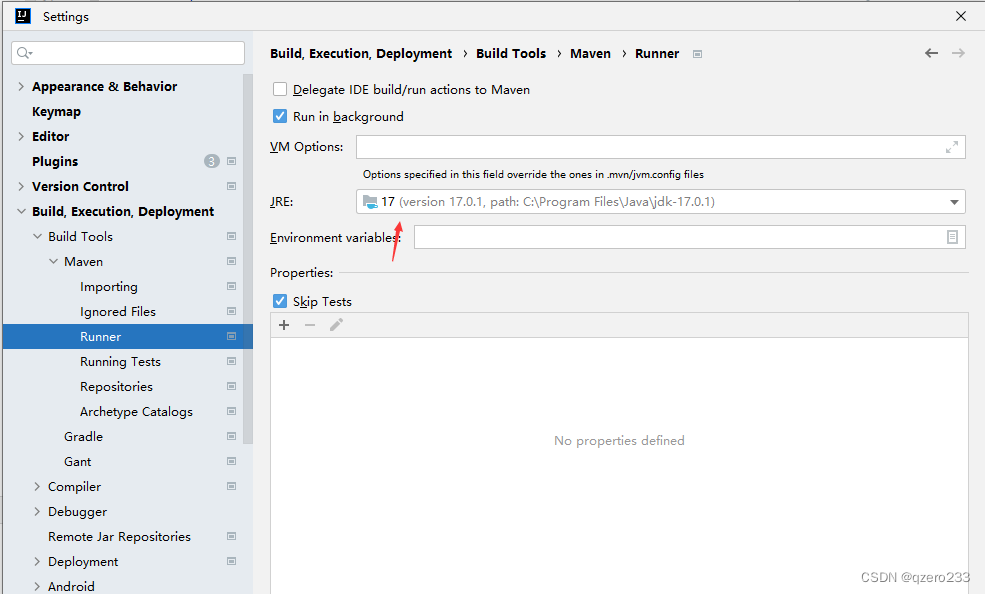Open the Archetype Catalogs page
Viewport: 985px width, 594px height.
[x=136, y=412]
